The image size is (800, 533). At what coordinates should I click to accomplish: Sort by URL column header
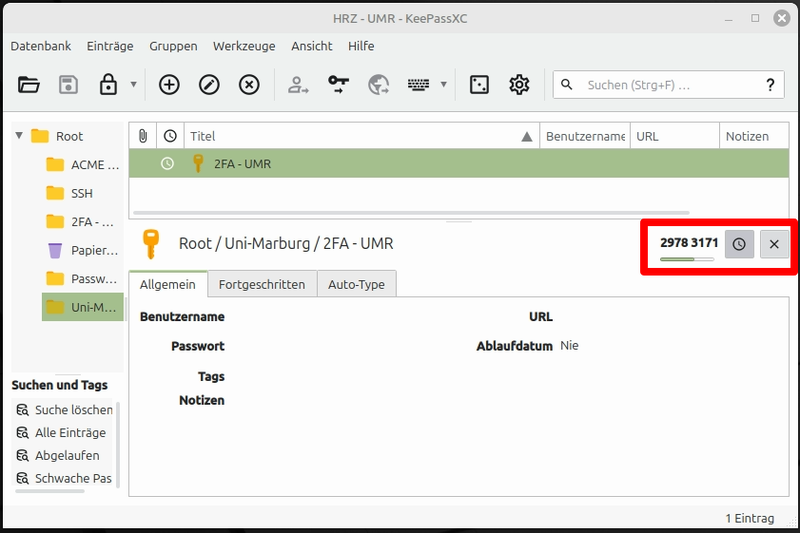(x=675, y=136)
